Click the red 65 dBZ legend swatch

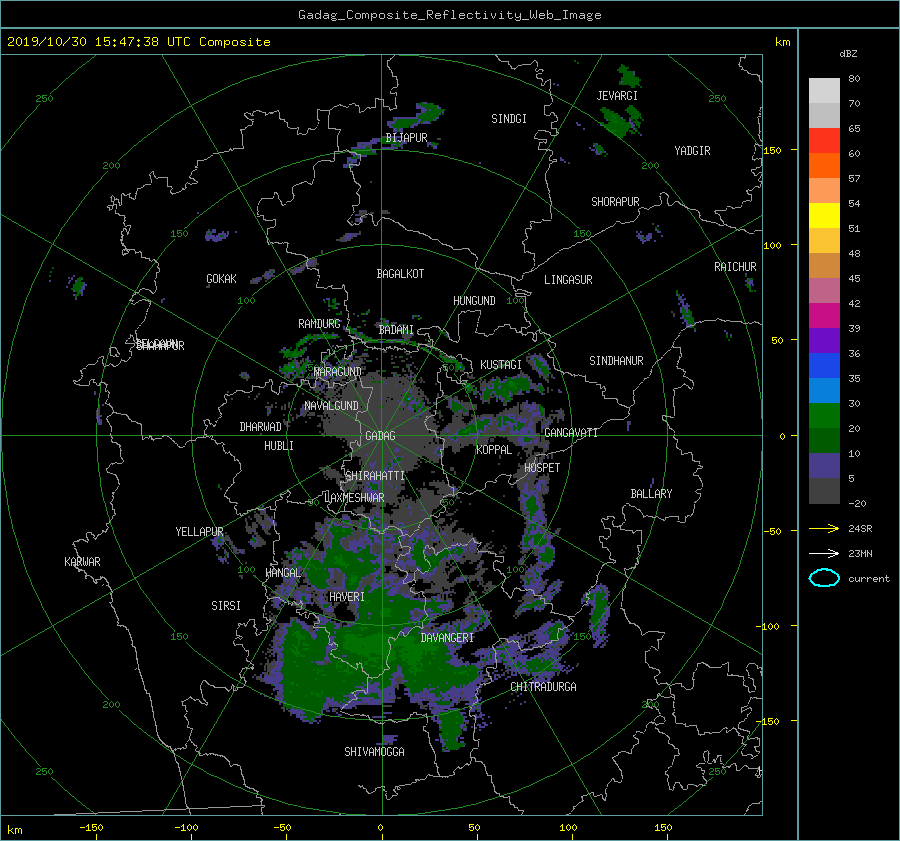tap(824, 141)
